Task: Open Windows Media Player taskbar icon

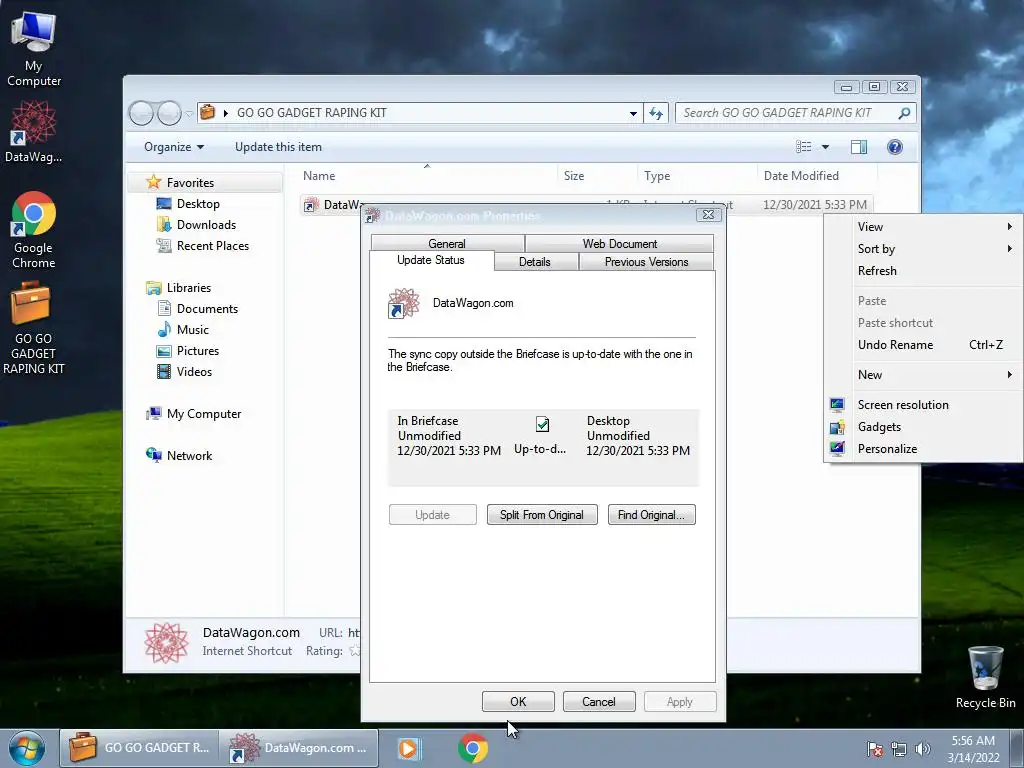Action: click(x=409, y=748)
